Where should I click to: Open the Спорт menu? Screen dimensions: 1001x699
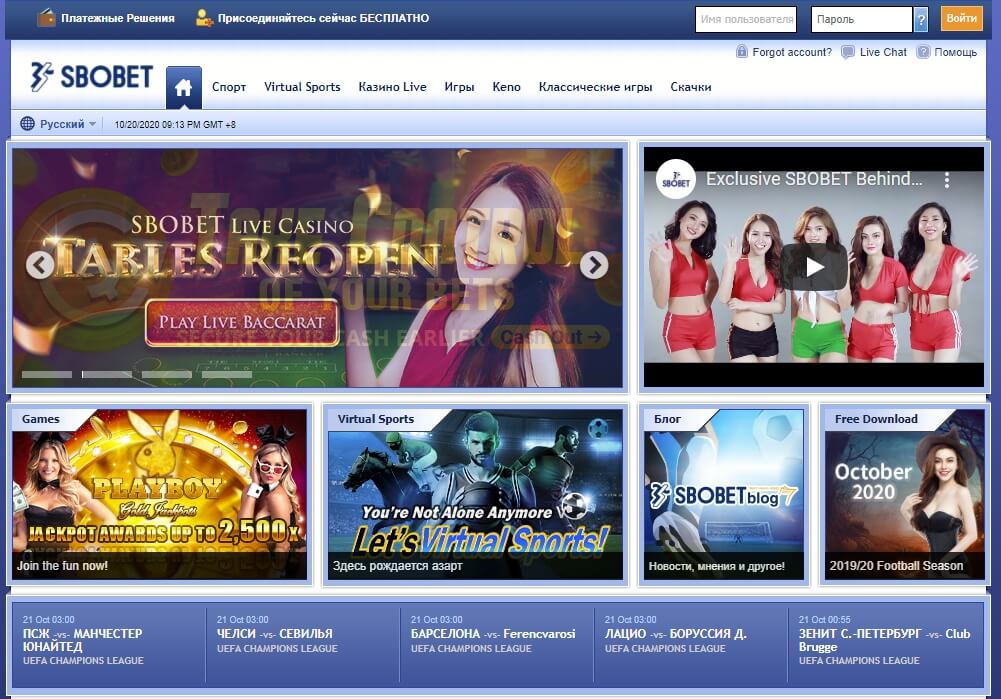click(x=229, y=87)
